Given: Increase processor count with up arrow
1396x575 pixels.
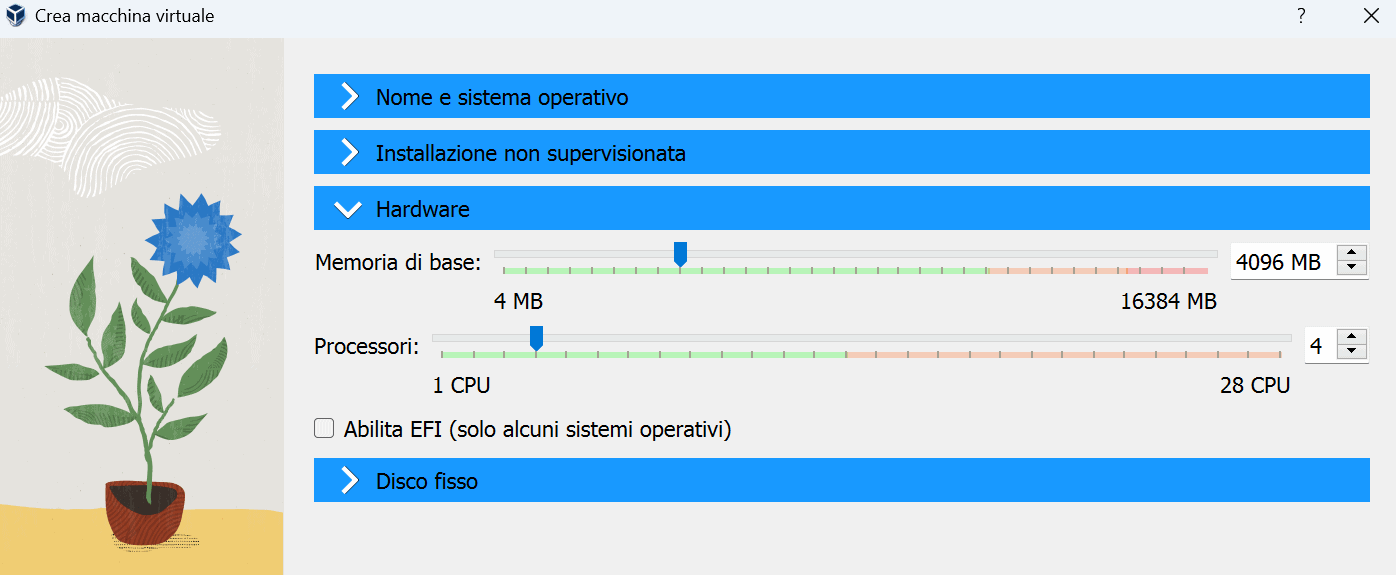Looking at the screenshot, I should click(1352, 338).
